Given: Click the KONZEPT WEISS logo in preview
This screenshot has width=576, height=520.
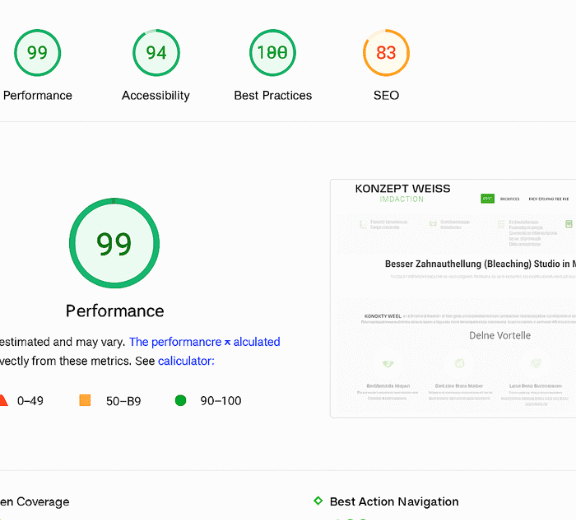Looking at the screenshot, I should pyautogui.click(x=402, y=193).
